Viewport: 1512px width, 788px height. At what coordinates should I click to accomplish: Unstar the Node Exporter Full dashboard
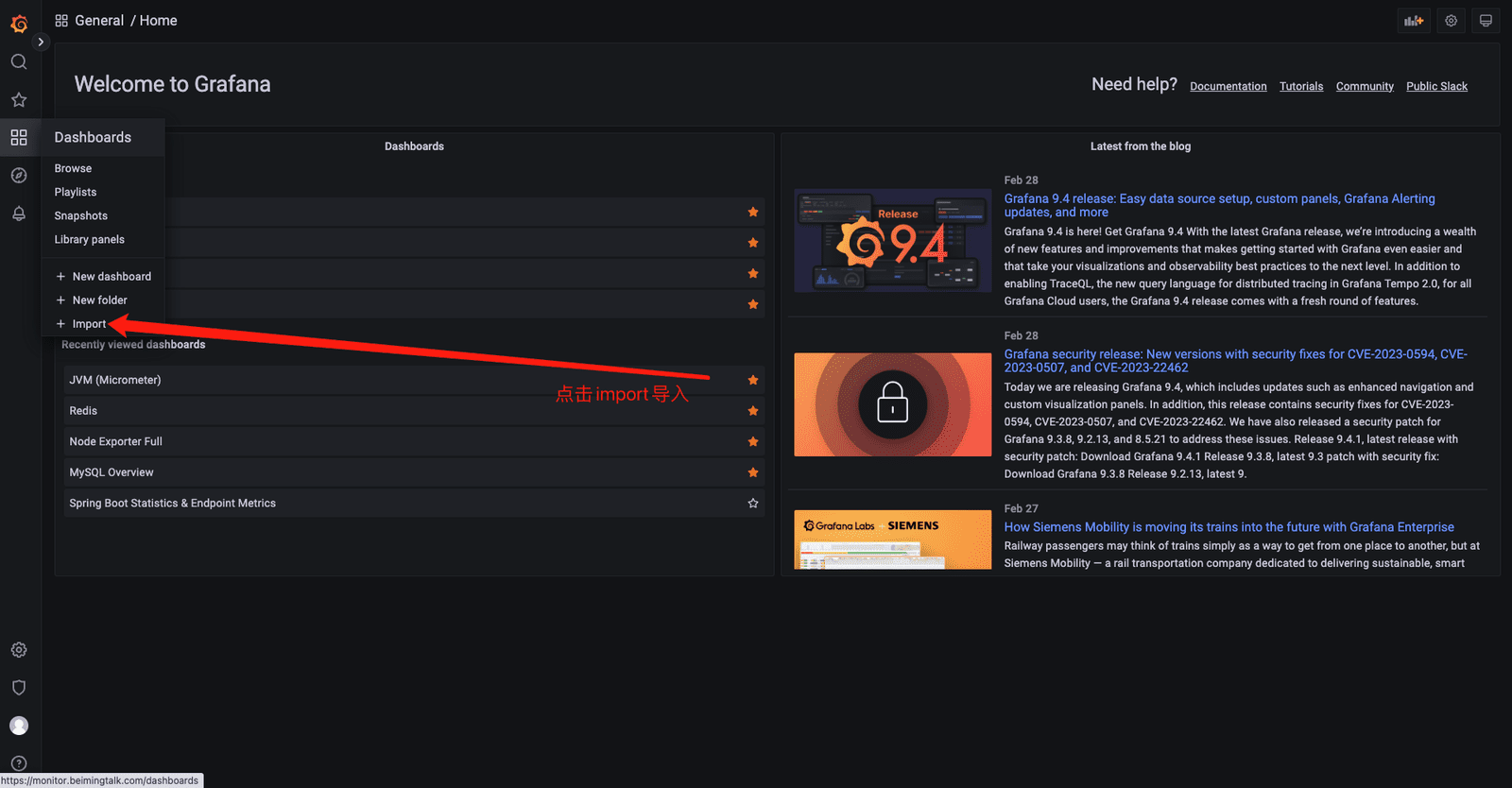pos(753,441)
